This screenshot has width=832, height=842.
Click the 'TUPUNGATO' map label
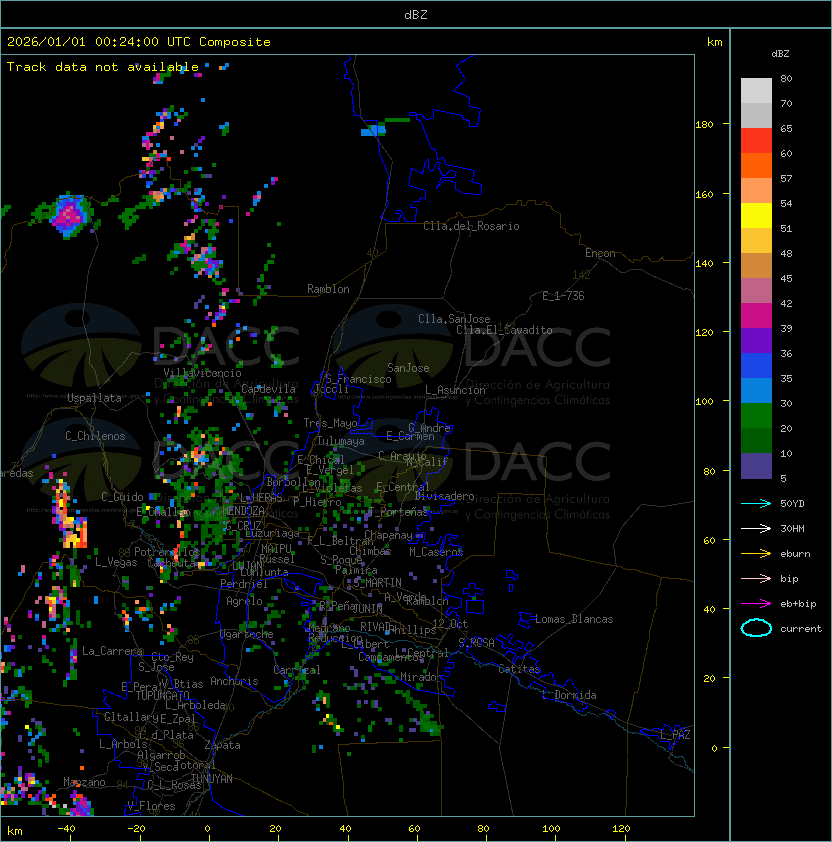pos(163,695)
